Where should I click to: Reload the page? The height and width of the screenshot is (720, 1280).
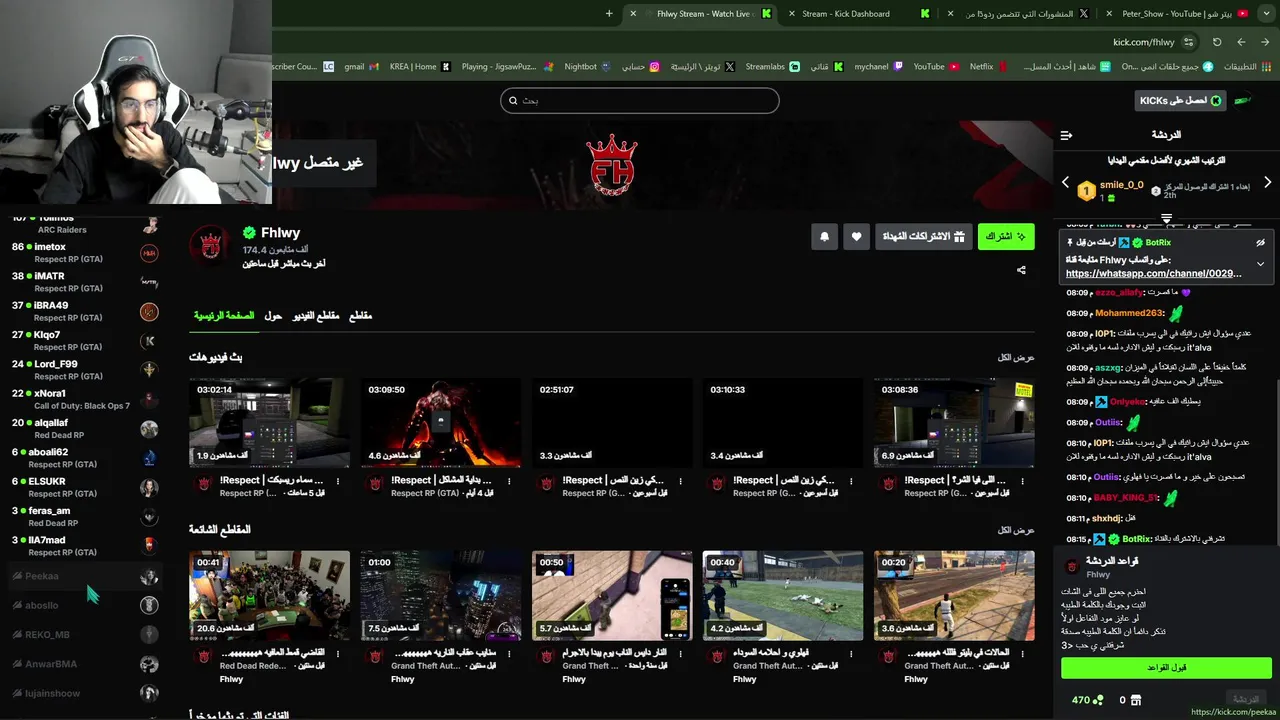(x=1217, y=42)
